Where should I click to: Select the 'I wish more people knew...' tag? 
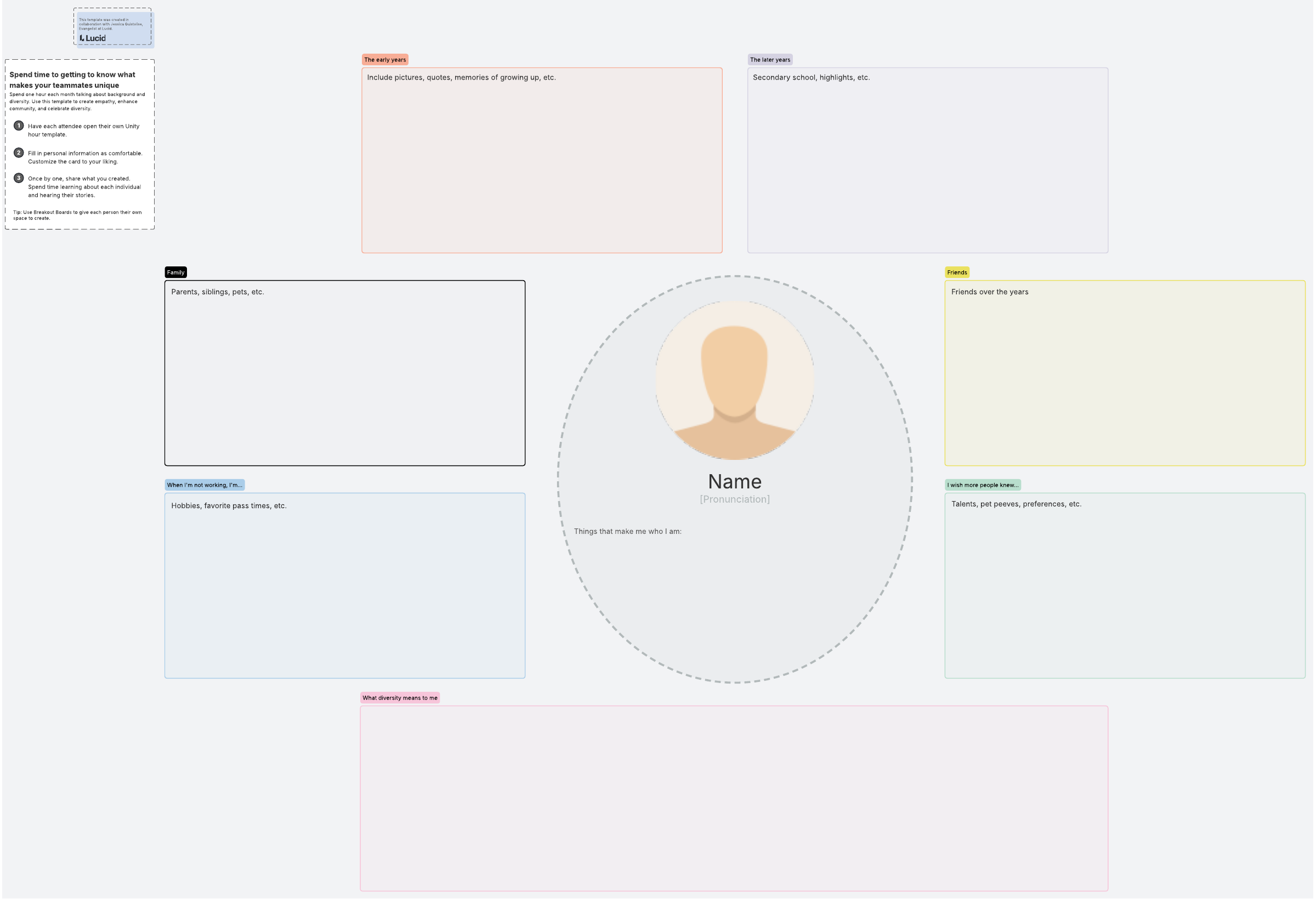[x=982, y=485]
